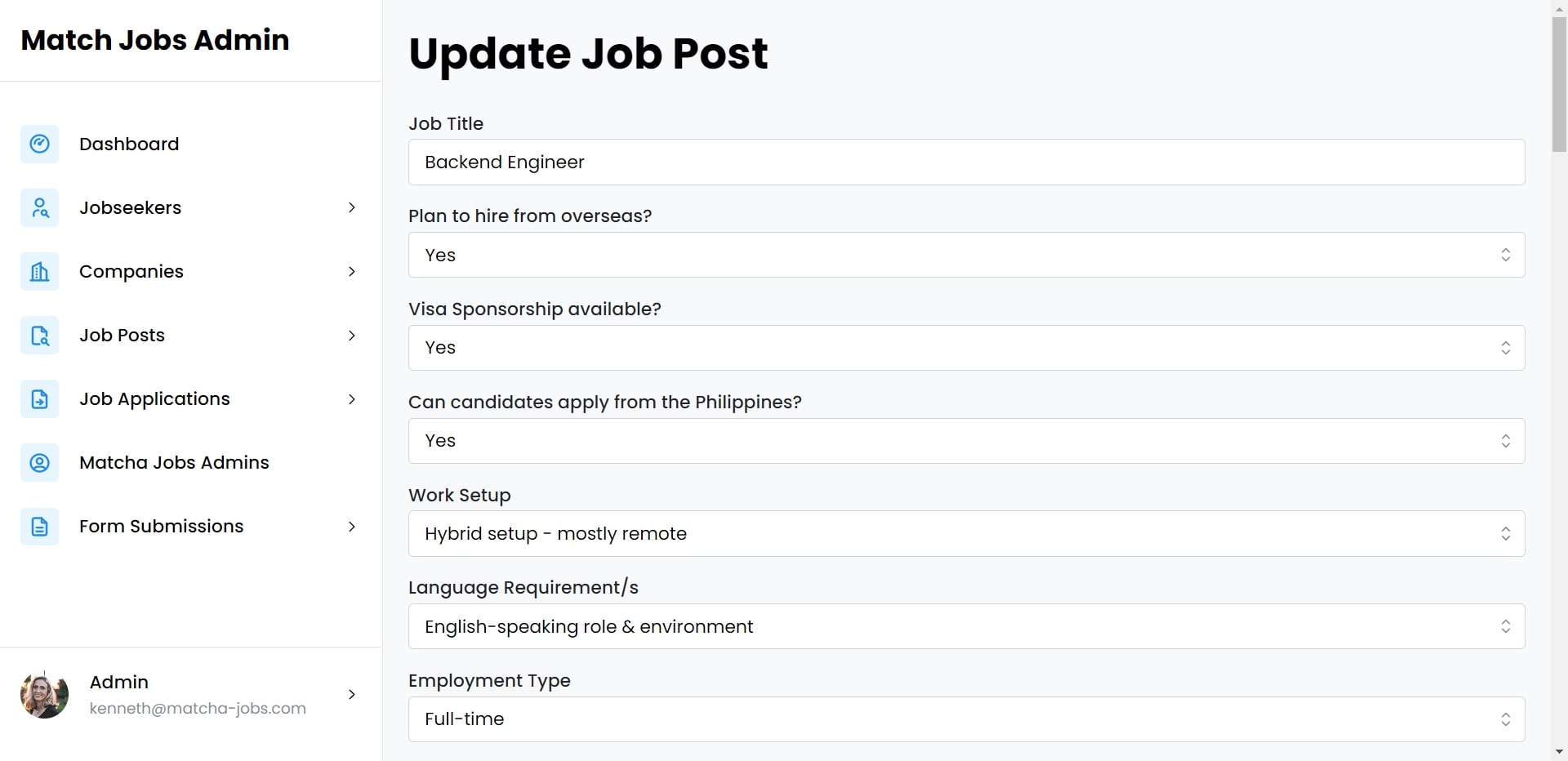This screenshot has width=1568, height=761.
Task: Click the Job Applications file icon
Action: 39,398
